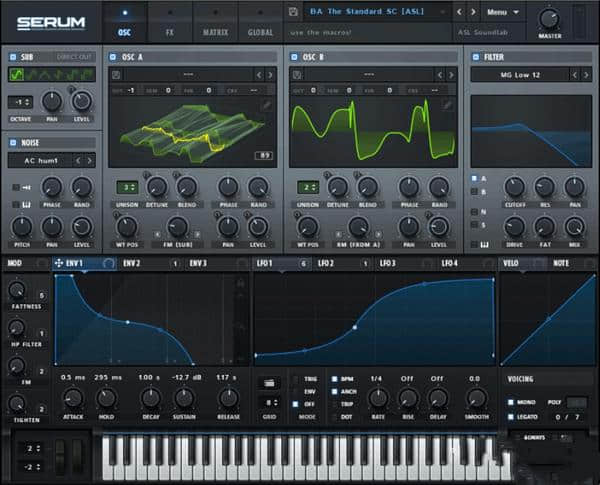
Task: Disable the OSC B power toggle
Action: 295,57
